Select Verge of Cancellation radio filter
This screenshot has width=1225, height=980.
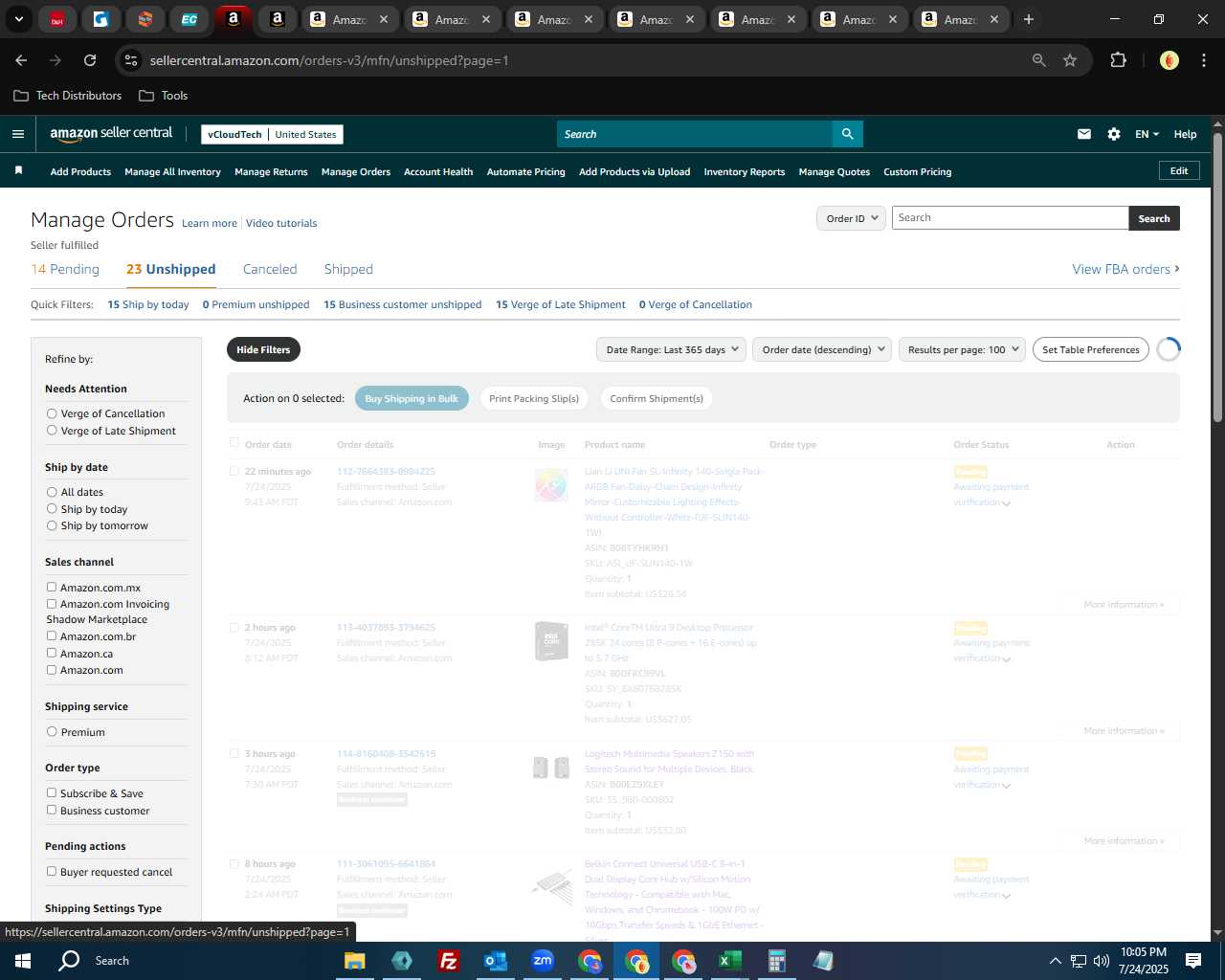coord(52,413)
